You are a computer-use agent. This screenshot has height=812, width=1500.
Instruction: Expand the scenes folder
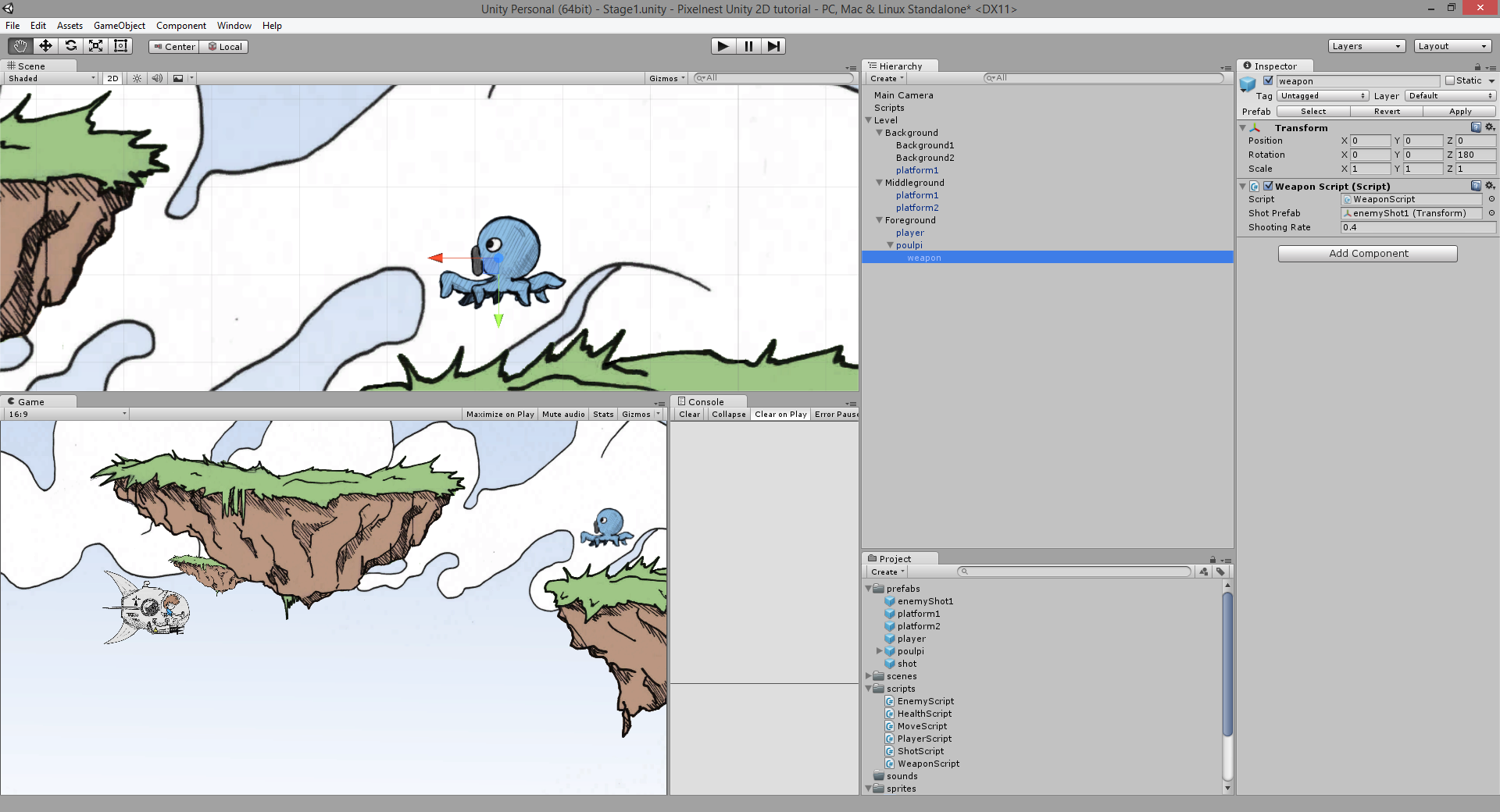[x=869, y=676]
